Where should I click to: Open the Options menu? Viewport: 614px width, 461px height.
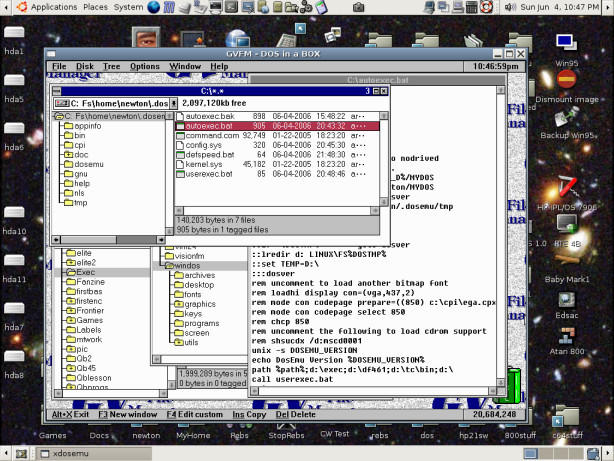point(145,66)
